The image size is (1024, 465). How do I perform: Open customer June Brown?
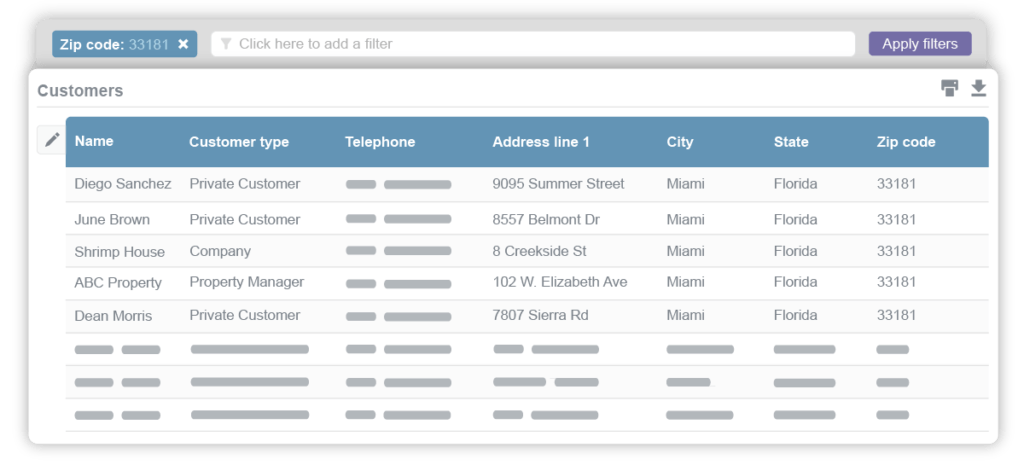tap(112, 219)
